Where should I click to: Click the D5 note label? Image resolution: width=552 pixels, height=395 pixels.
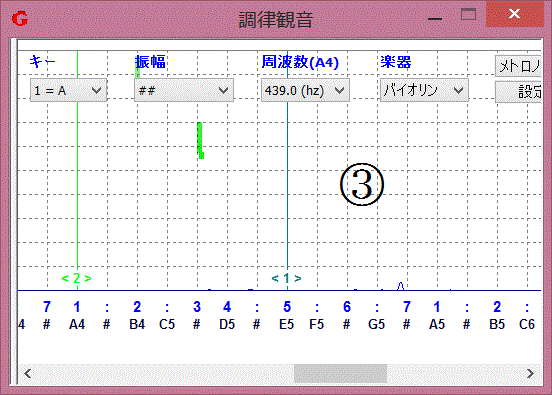(x=227, y=324)
